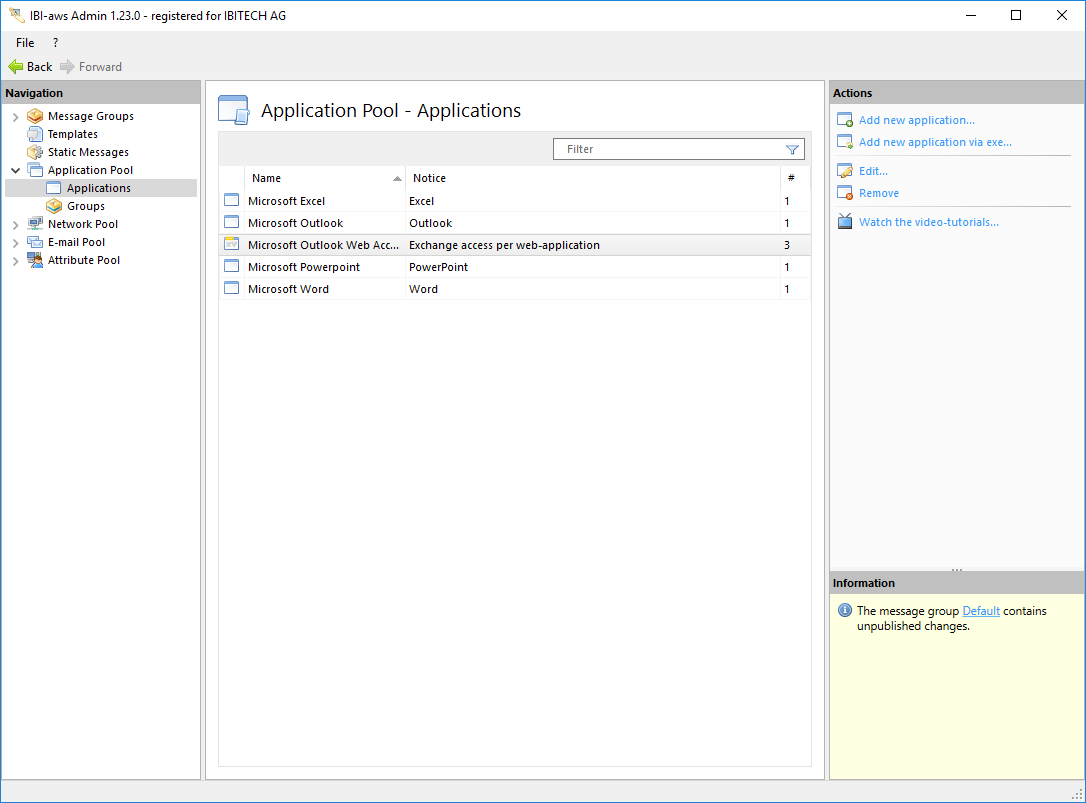The width and height of the screenshot is (1086, 803).
Task: Click the Templates icon in navigation tree
Action: pyautogui.click(x=35, y=134)
